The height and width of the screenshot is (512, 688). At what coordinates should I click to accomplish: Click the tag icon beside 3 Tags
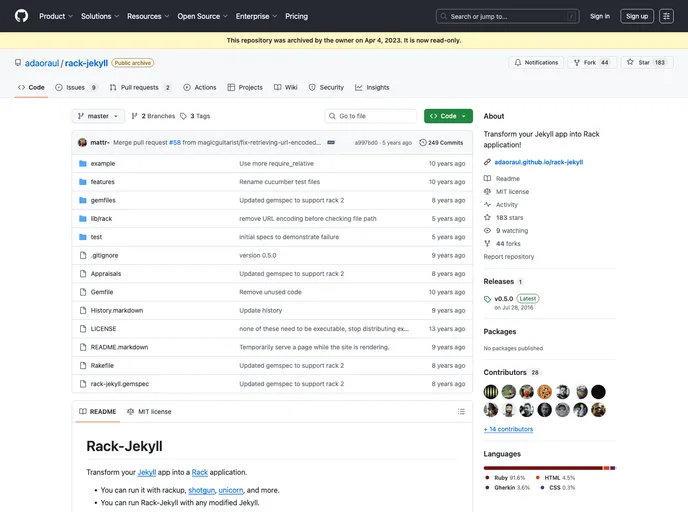point(183,116)
